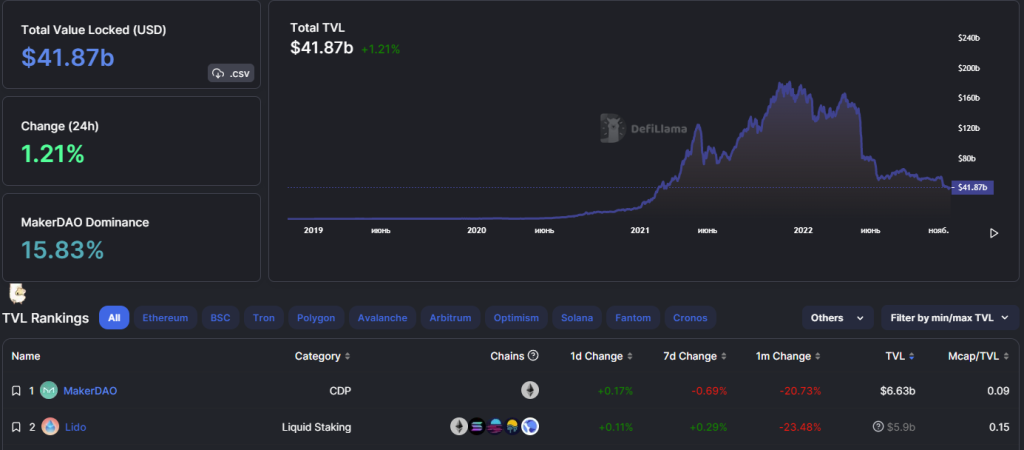This screenshot has height=450, width=1024.
Task: Filter rankings by Fantom
Action: [633, 318]
